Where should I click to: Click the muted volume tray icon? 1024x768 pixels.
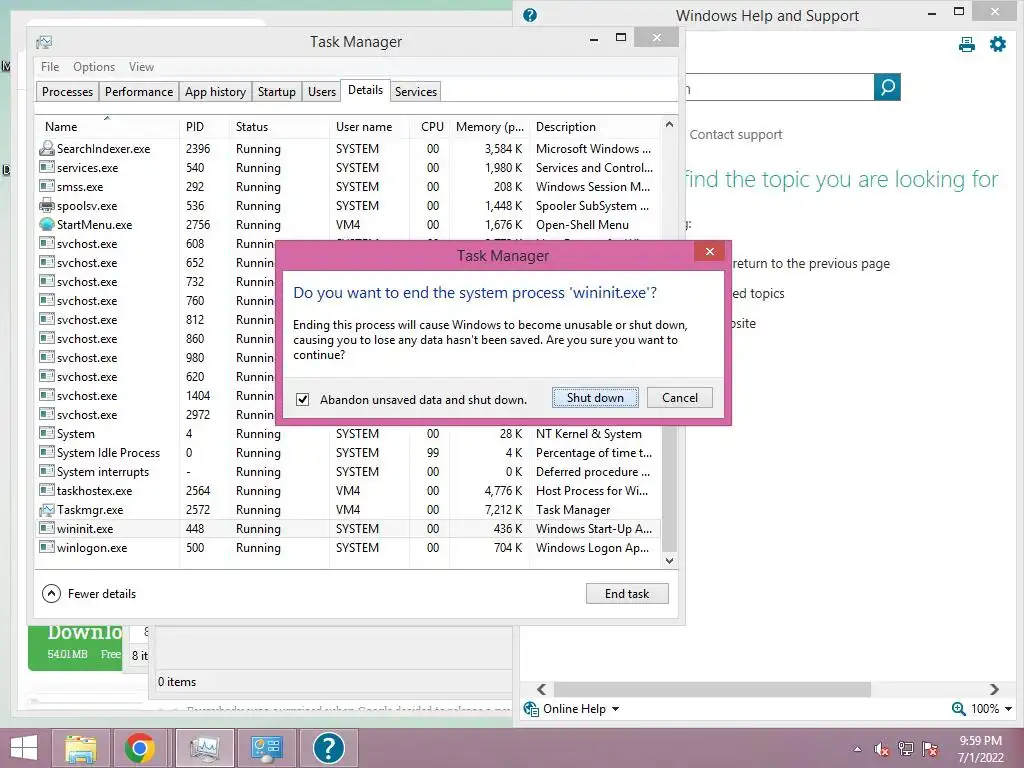[x=882, y=749]
